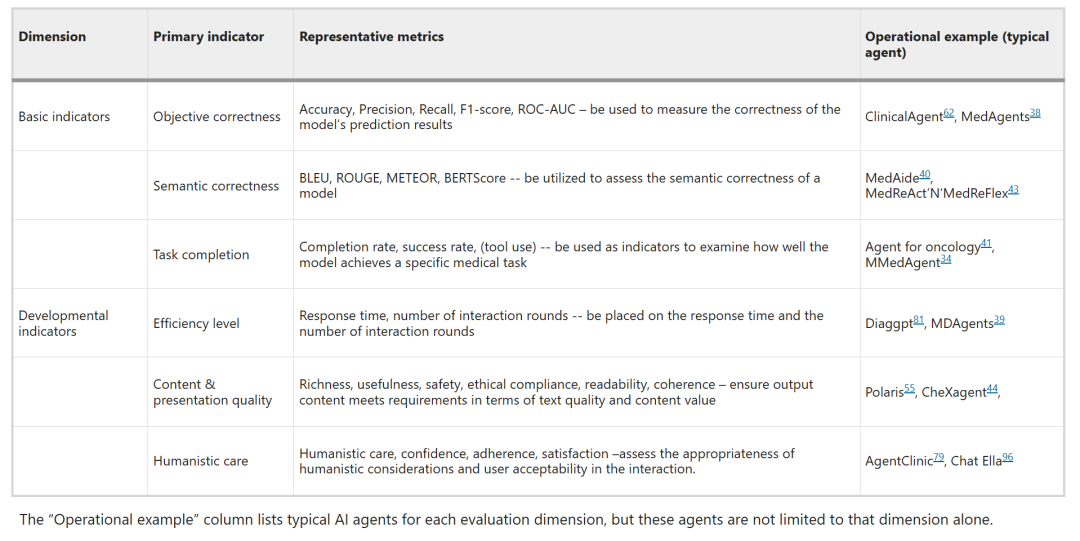Viewport: 1080px width, 541px height.
Task: Open reference 96 after Chat Ella
Action: point(1008,458)
